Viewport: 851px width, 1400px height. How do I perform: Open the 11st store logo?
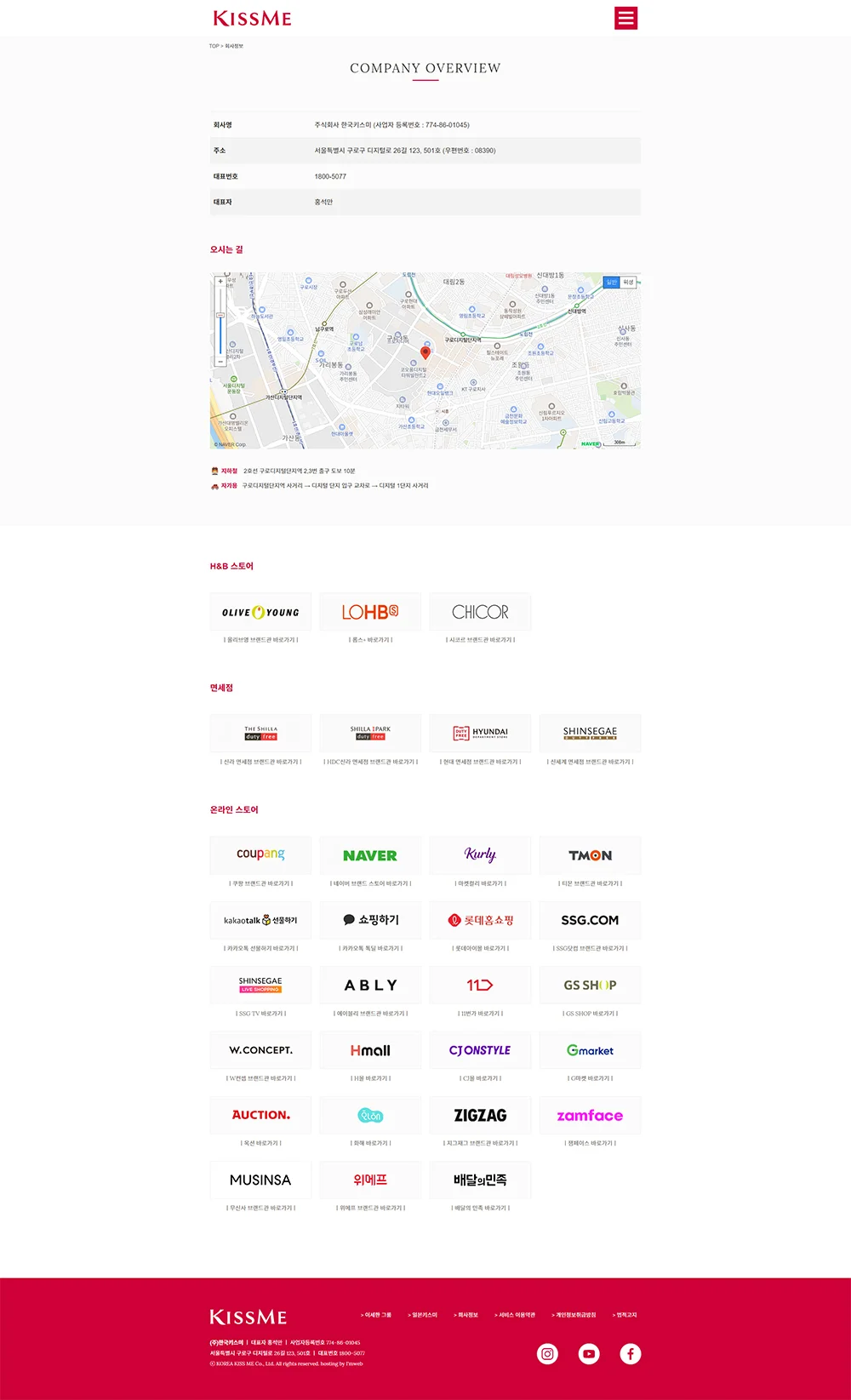[x=480, y=985]
